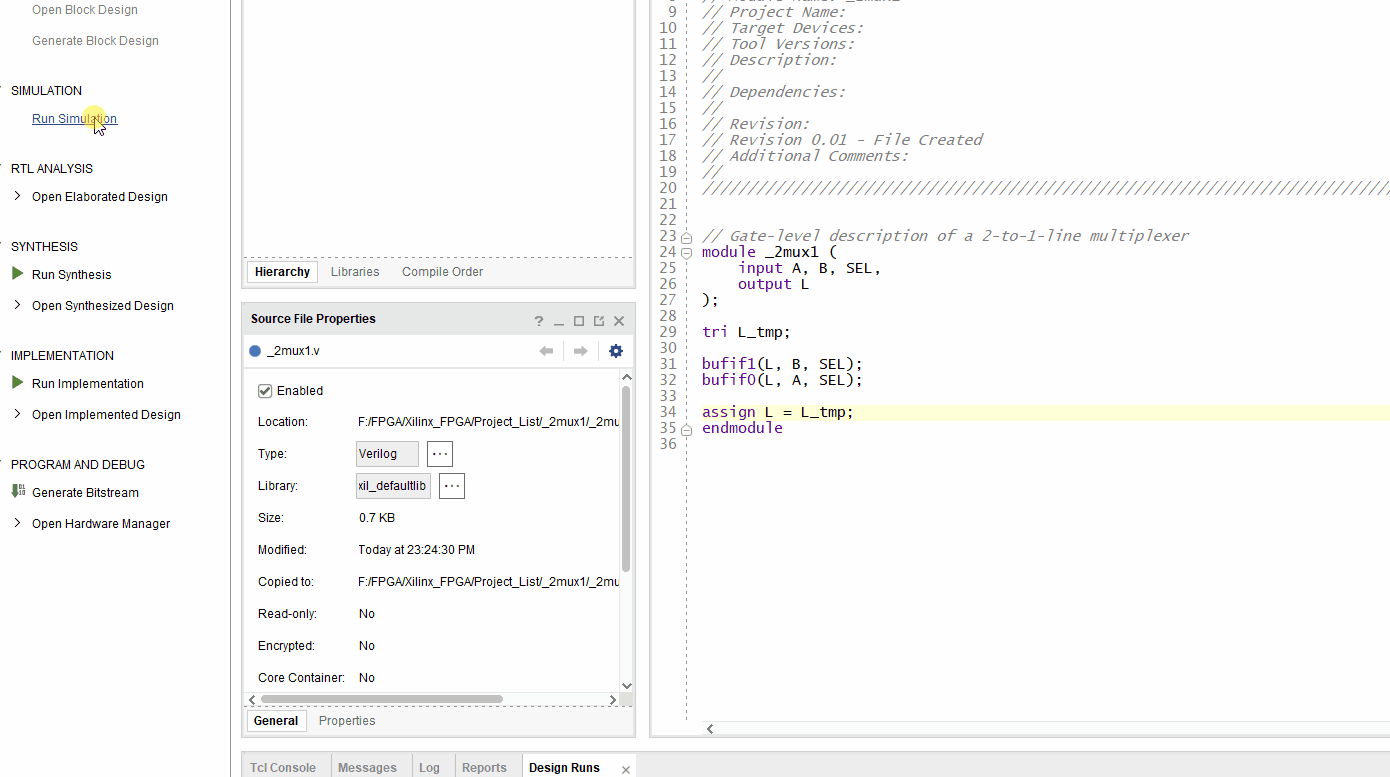Enable the Enabled checkbox for _2mux1.v
Viewport: 1390px width, 777px height.
264,390
